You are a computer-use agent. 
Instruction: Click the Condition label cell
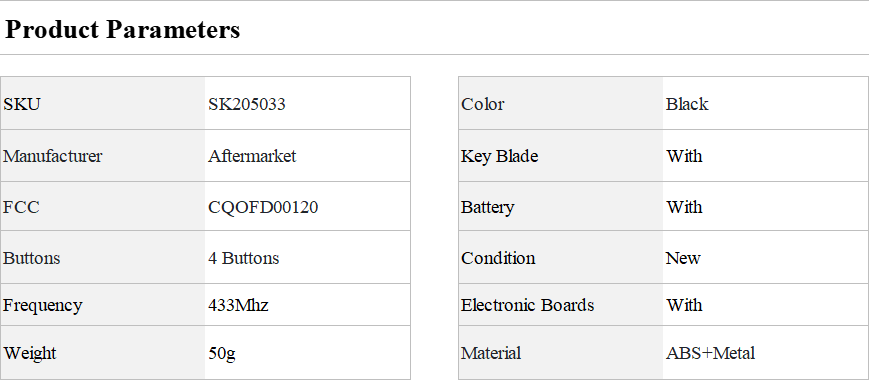[x=561, y=258]
